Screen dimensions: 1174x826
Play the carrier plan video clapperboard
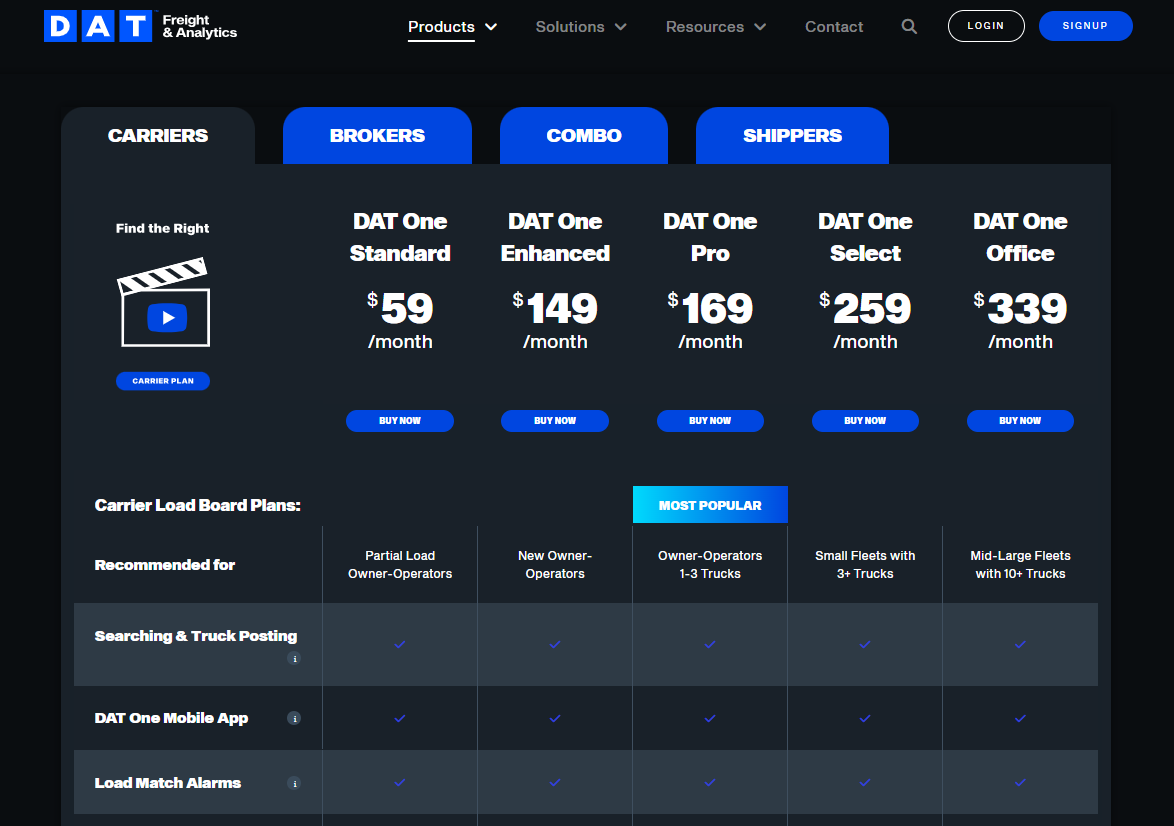point(165,303)
